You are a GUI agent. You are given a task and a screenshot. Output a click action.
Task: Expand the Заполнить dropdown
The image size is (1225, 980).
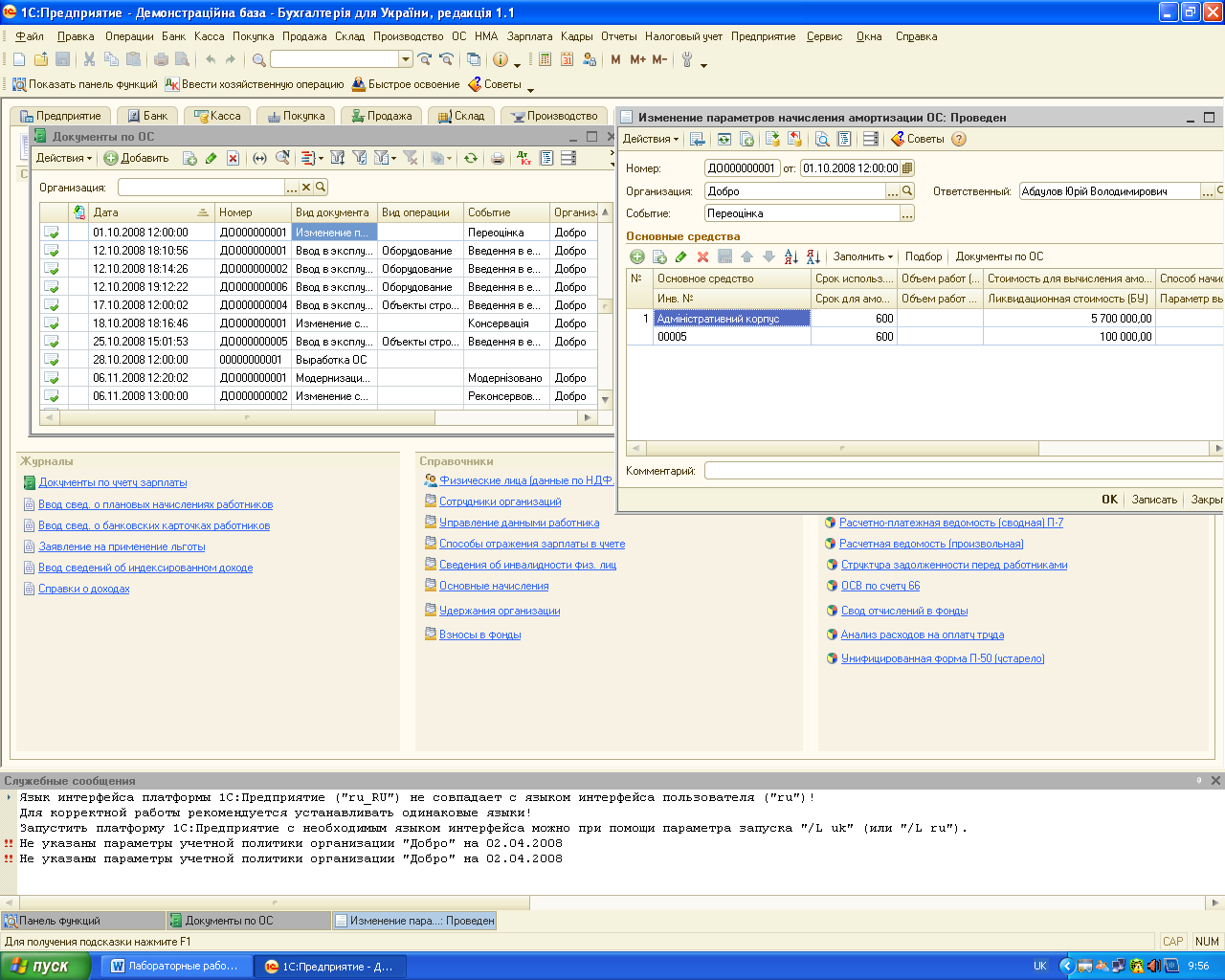pyautogui.click(x=862, y=256)
